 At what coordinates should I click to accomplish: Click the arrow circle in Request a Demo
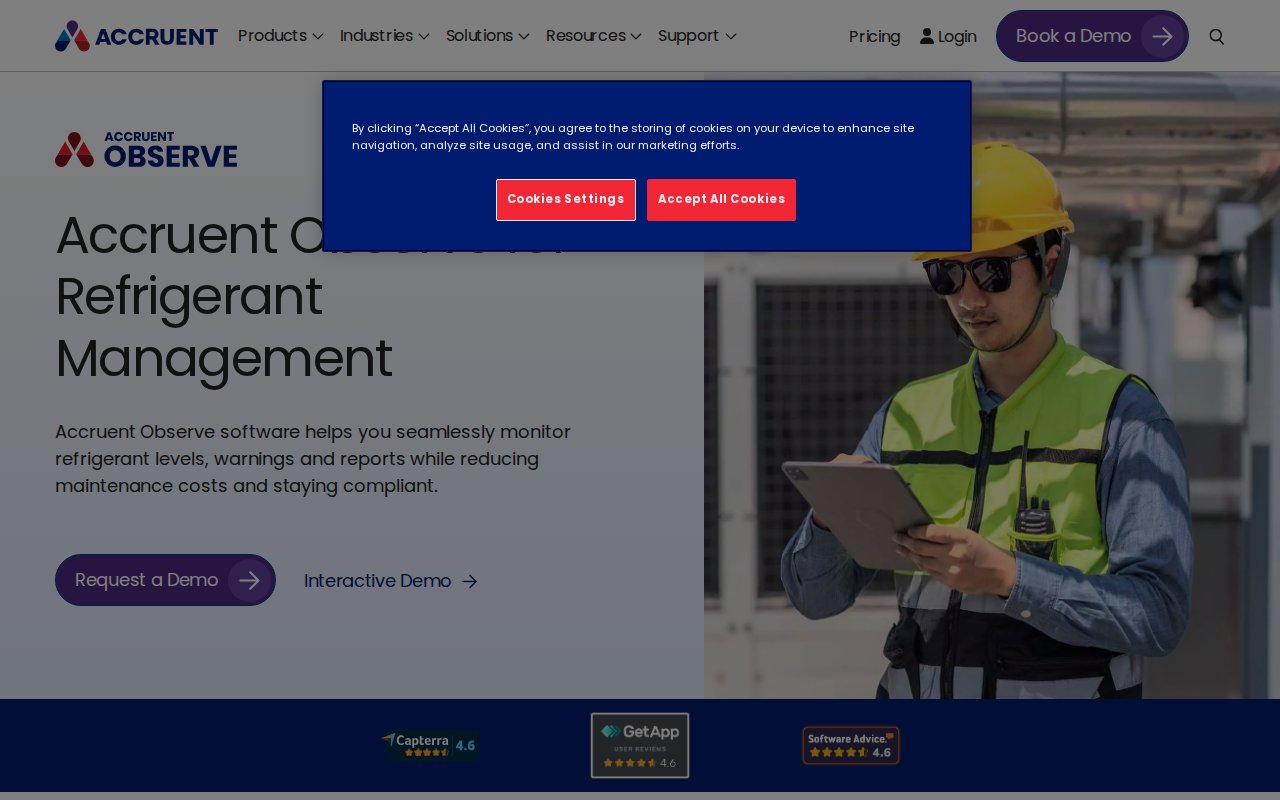(x=249, y=580)
